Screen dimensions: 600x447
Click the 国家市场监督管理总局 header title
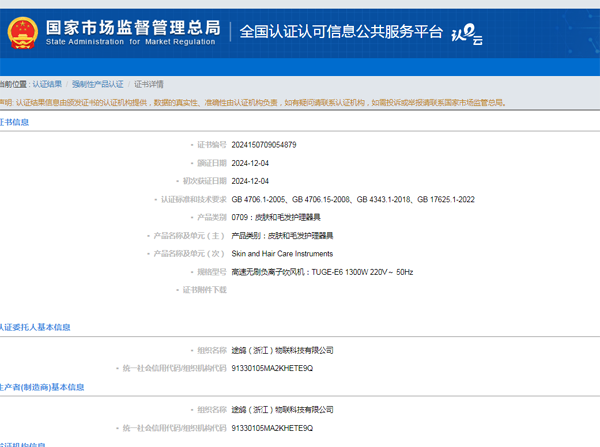click(x=132, y=24)
